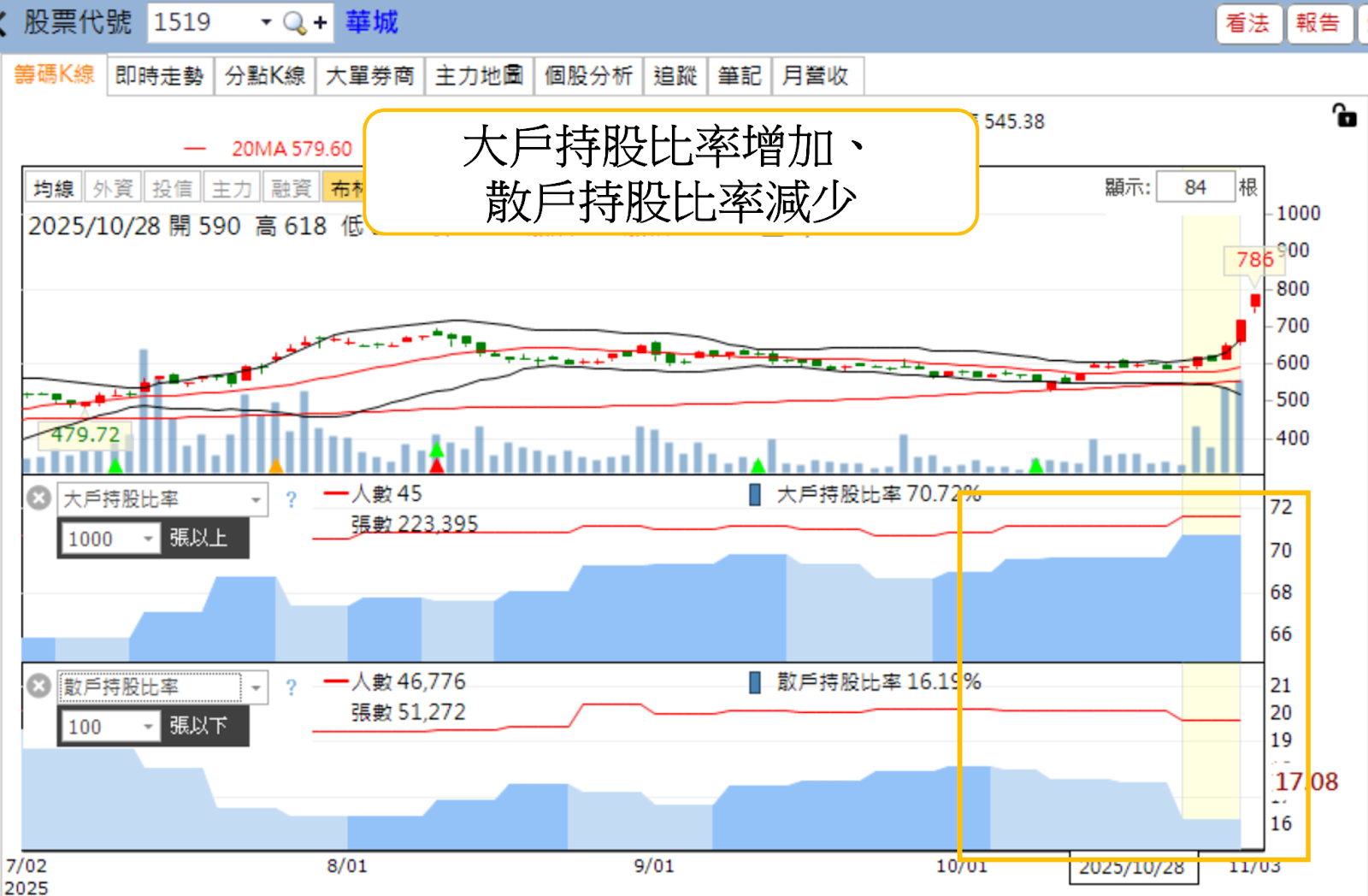Switch to the 即時走勢 tab

point(159,75)
